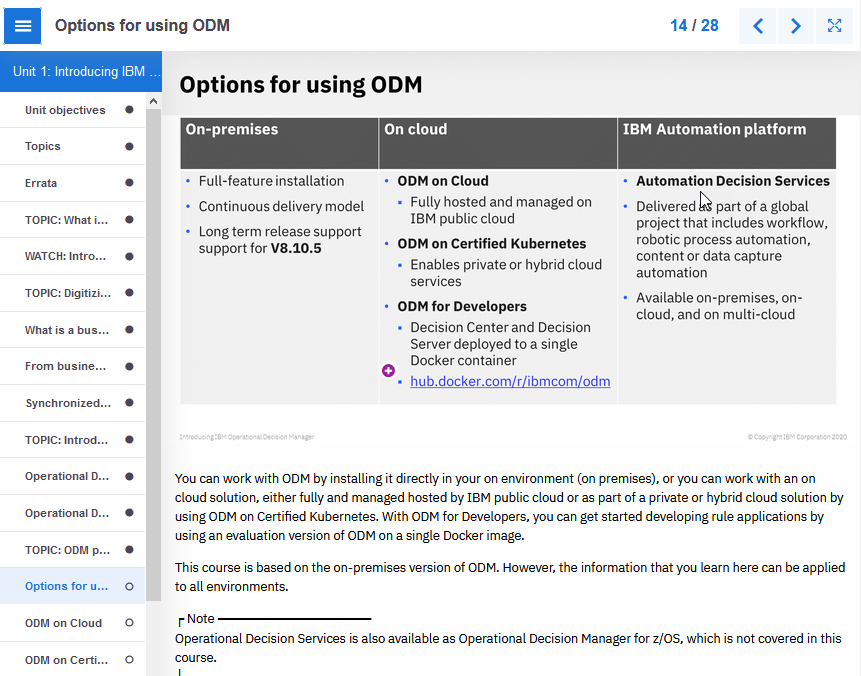Open From busine... sidebar item

point(72,366)
